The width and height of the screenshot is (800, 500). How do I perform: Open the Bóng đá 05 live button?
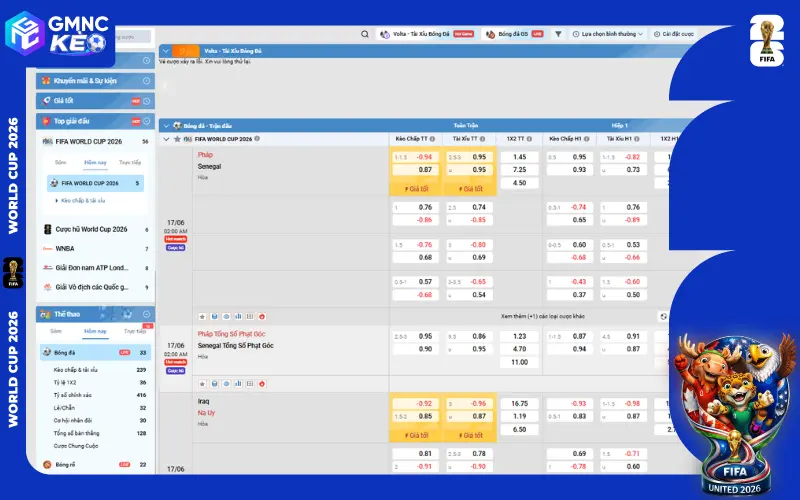tap(514, 34)
